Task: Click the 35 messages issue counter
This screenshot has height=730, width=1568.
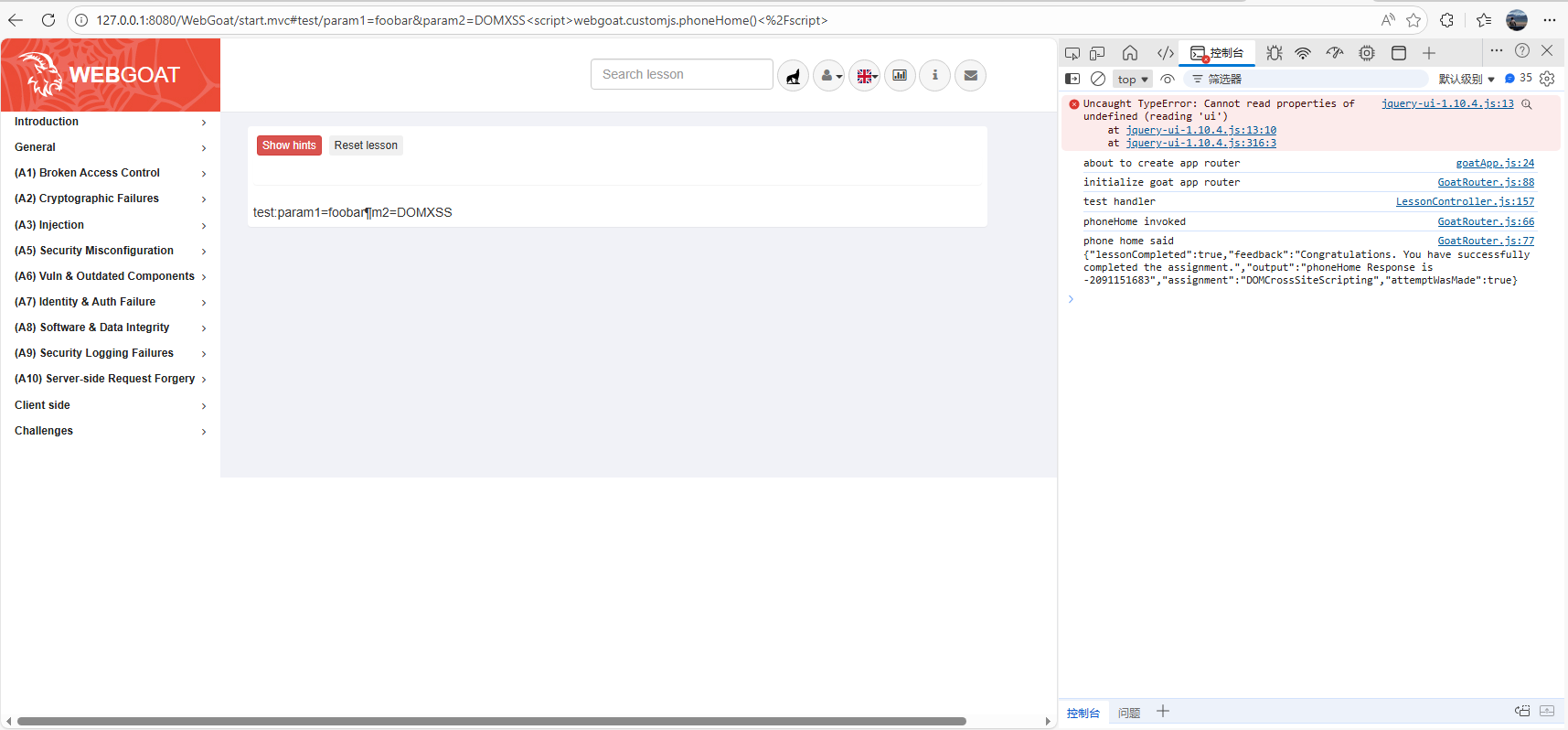Action: pos(1519,79)
